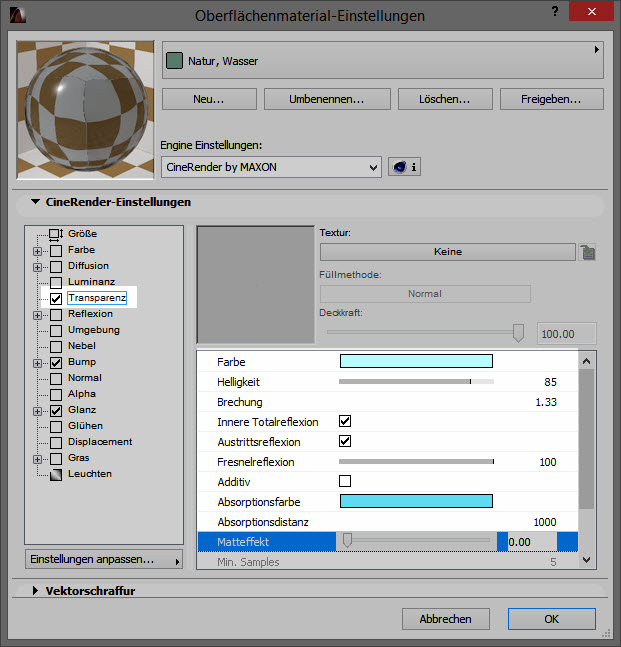Click the Deckkraft value field 100.00
This screenshot has width=621, height=647.
click(567, 334)
